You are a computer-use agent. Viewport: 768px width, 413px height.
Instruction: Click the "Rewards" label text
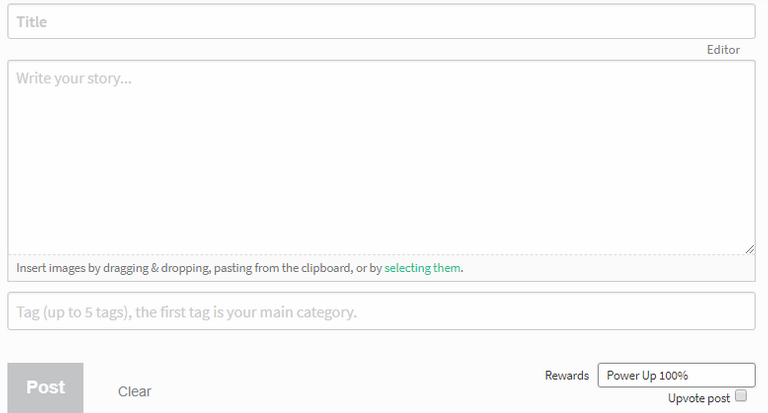566,376
